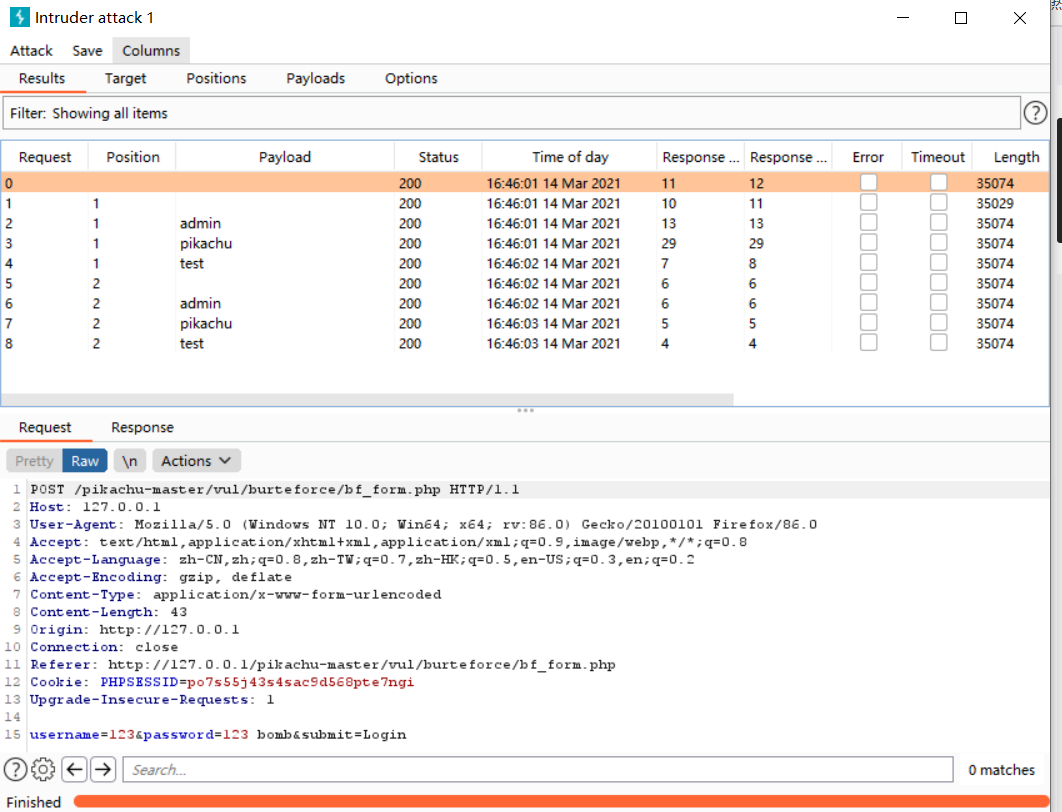Switch to the Positions tab
The height and width of the screenshot is (812, 1062).
click(216, 79)
